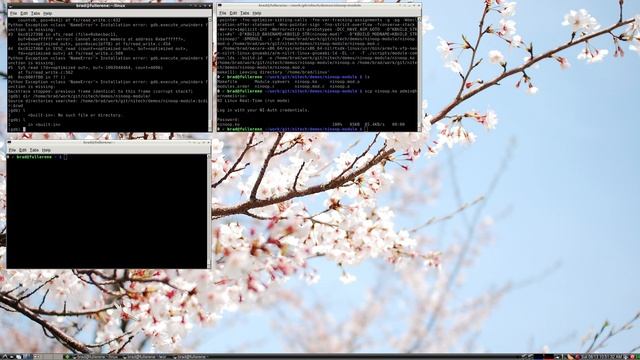Viewport: 640px width, 360px height.
Task: Click the window icon of the gdb terminal
Action: [x=10, y=6]
